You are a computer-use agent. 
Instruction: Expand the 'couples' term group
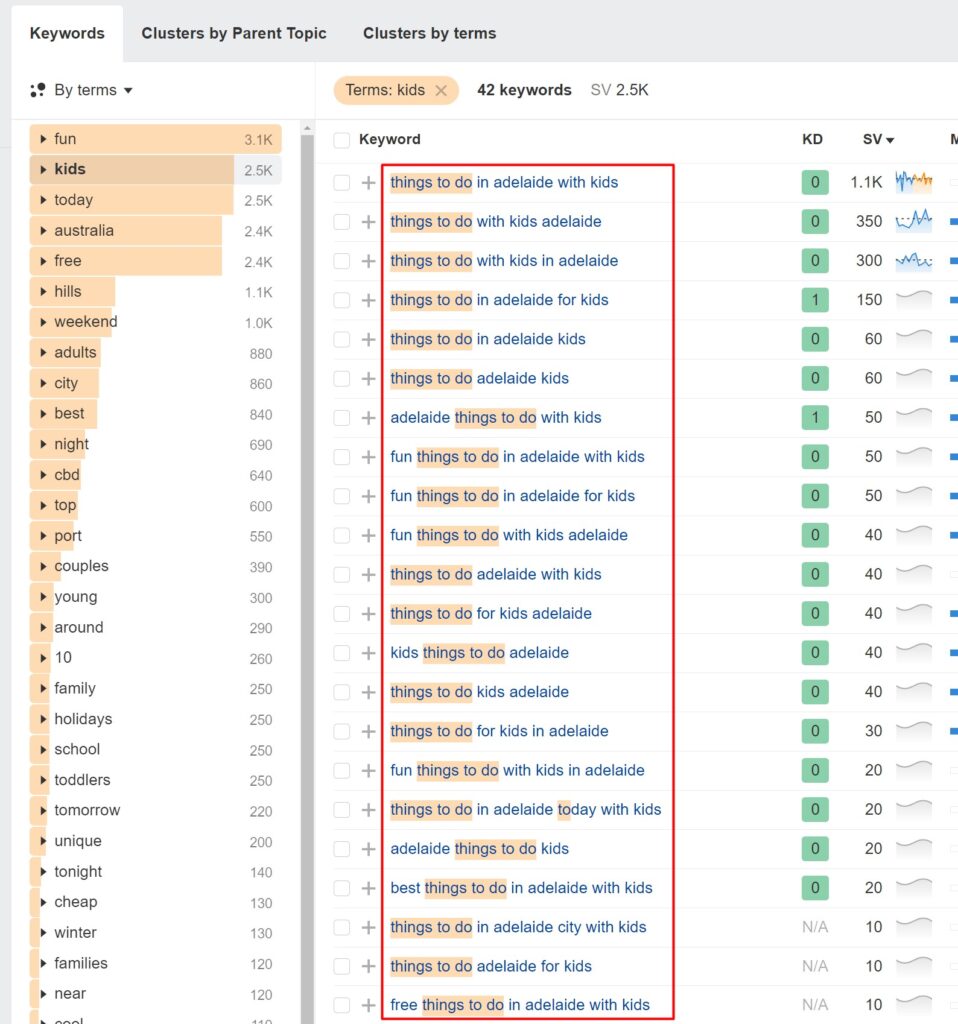pos(43,566)
